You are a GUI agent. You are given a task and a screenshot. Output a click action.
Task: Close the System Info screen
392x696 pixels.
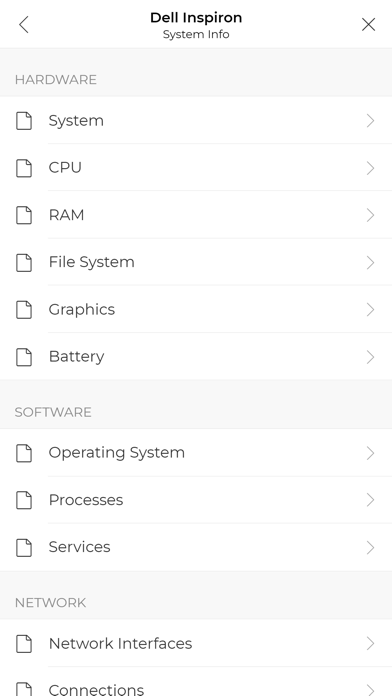(x=368, y=24)
